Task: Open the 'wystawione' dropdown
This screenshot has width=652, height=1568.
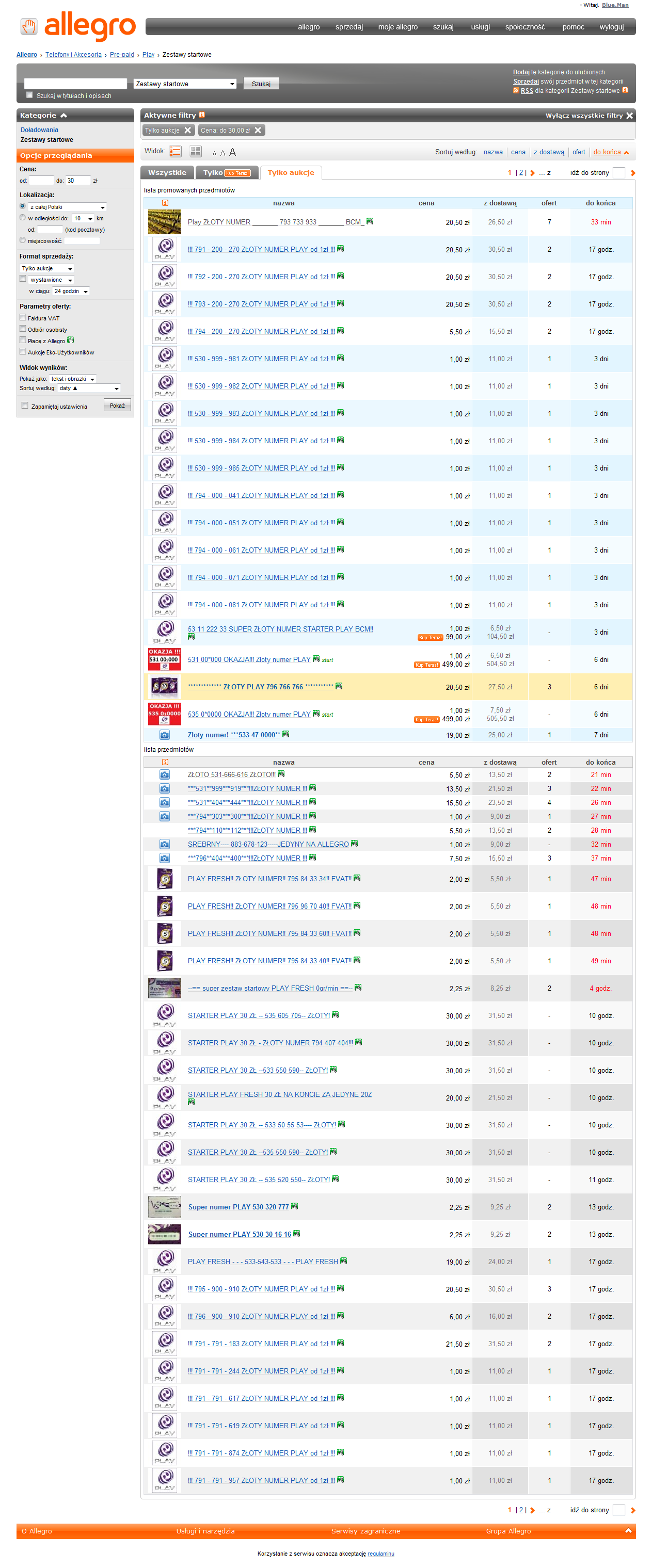Action: (51, 280)
